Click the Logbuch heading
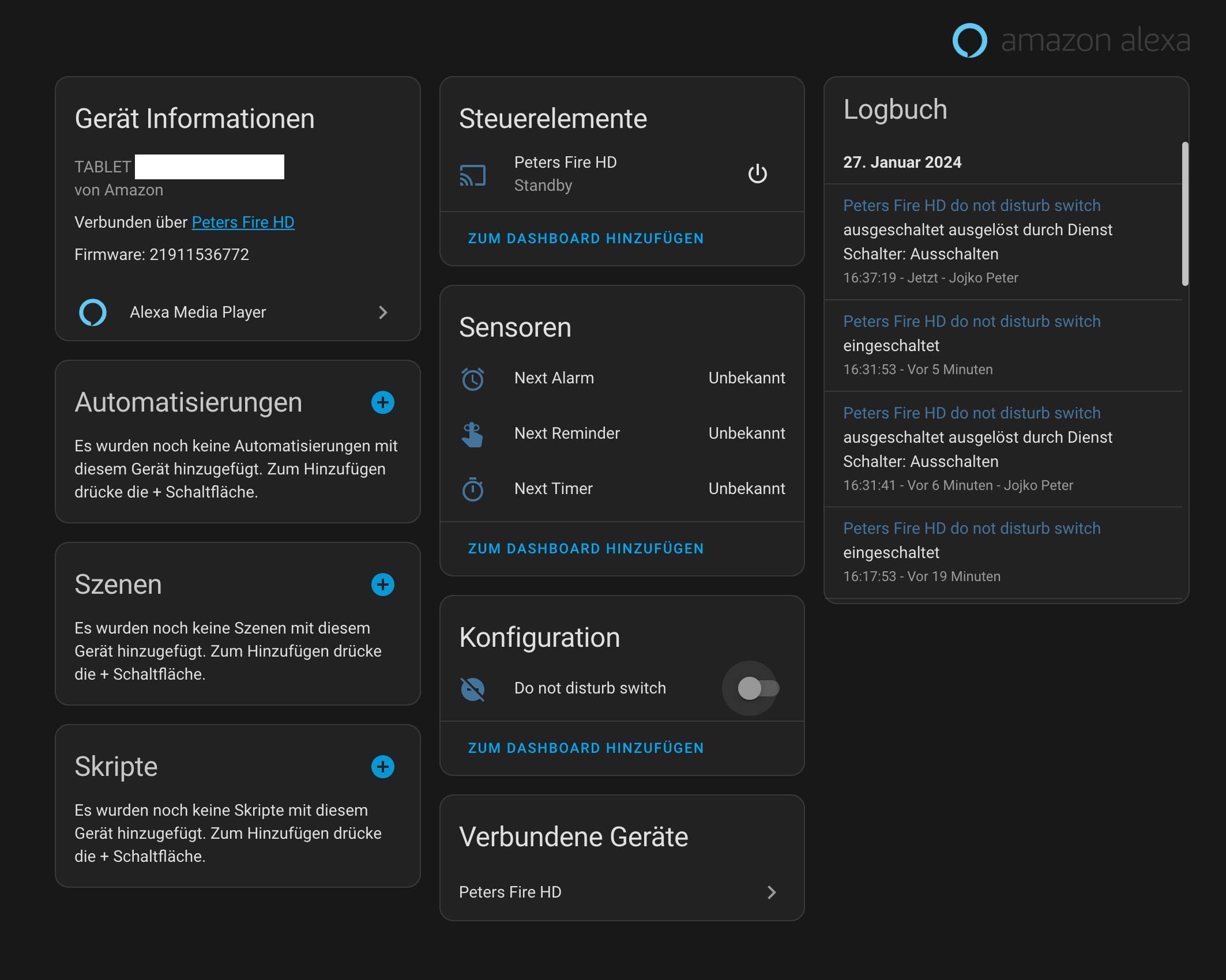Screen dimensions: 1226x980 pyautogui.click(x=895, y=110)
